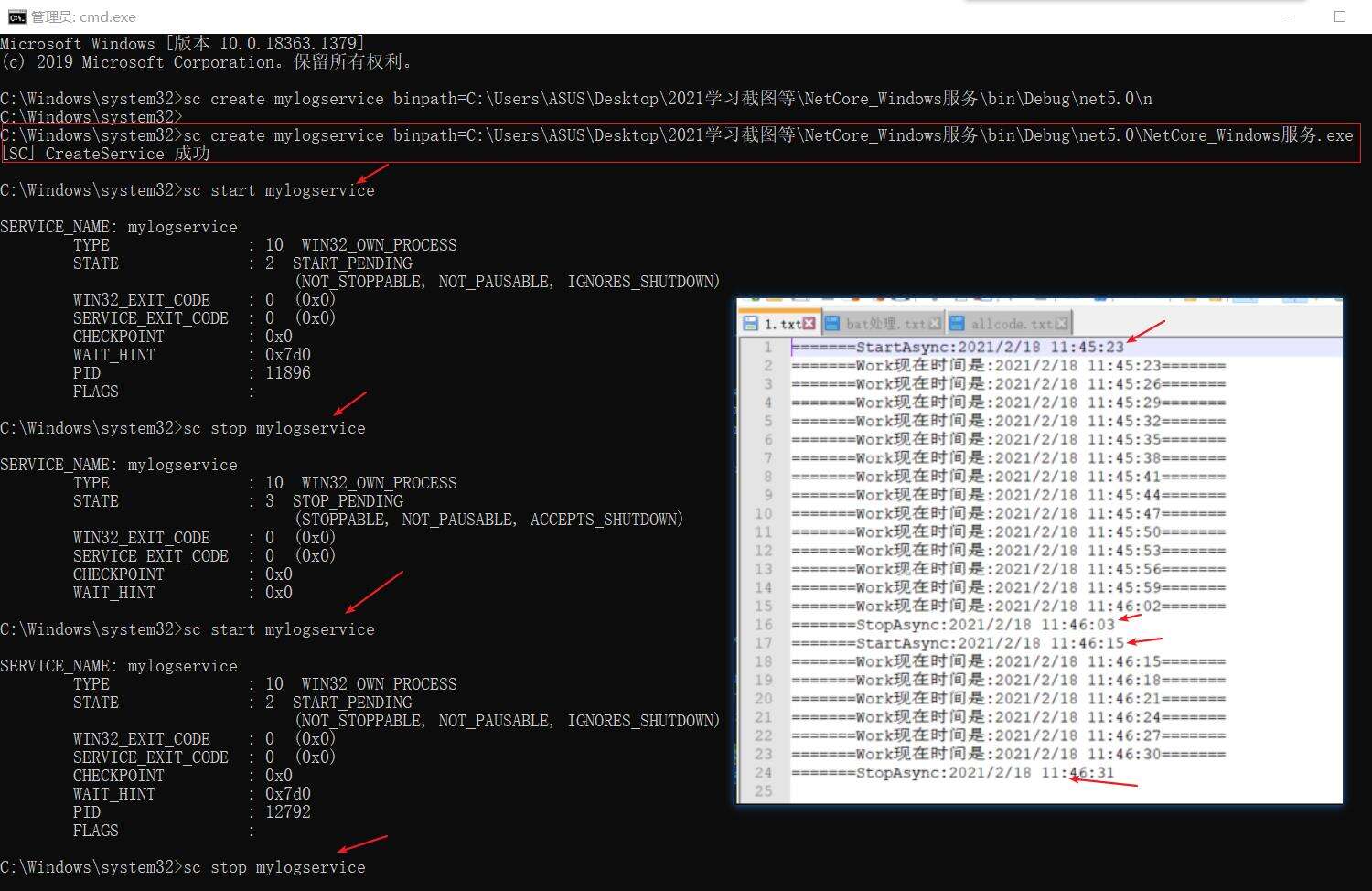This screenshot has width=1372, height=891.
Task: Close the allcode.txt tab with its X
Action: [x=1061, y=323]
